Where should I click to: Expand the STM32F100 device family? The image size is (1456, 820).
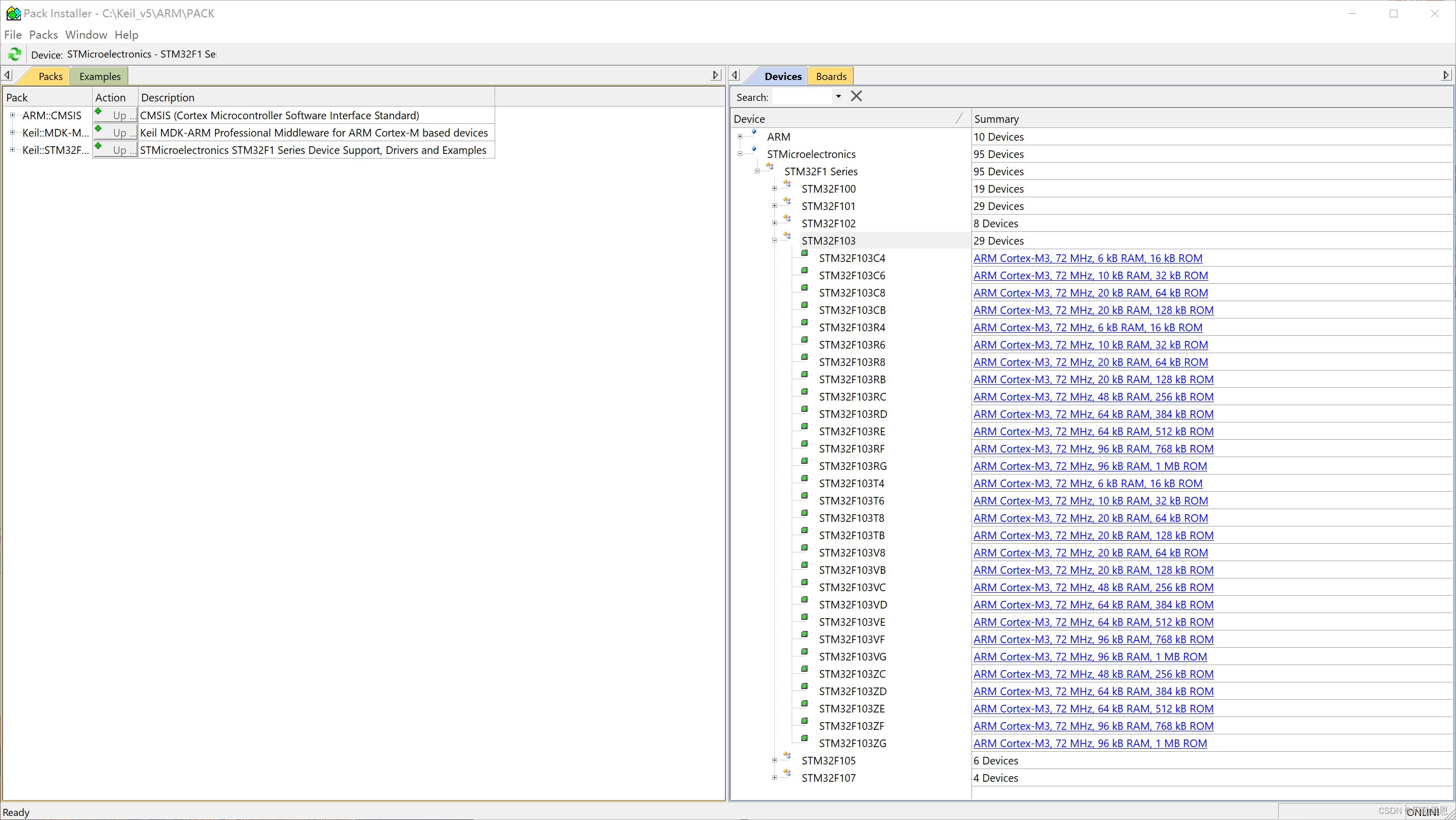pyautogui.click(x=774, y=189)
